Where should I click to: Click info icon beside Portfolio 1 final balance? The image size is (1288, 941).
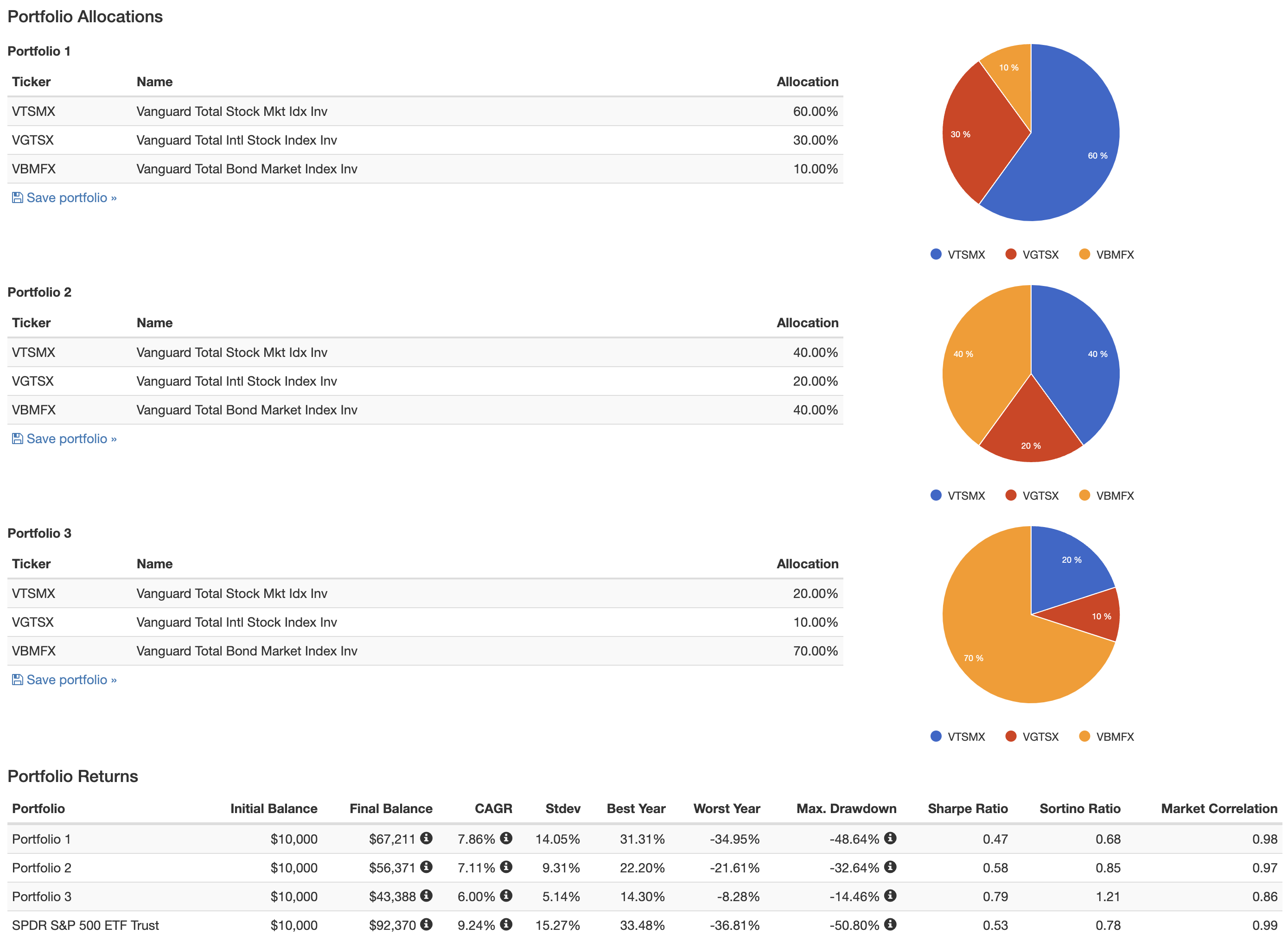426,838
